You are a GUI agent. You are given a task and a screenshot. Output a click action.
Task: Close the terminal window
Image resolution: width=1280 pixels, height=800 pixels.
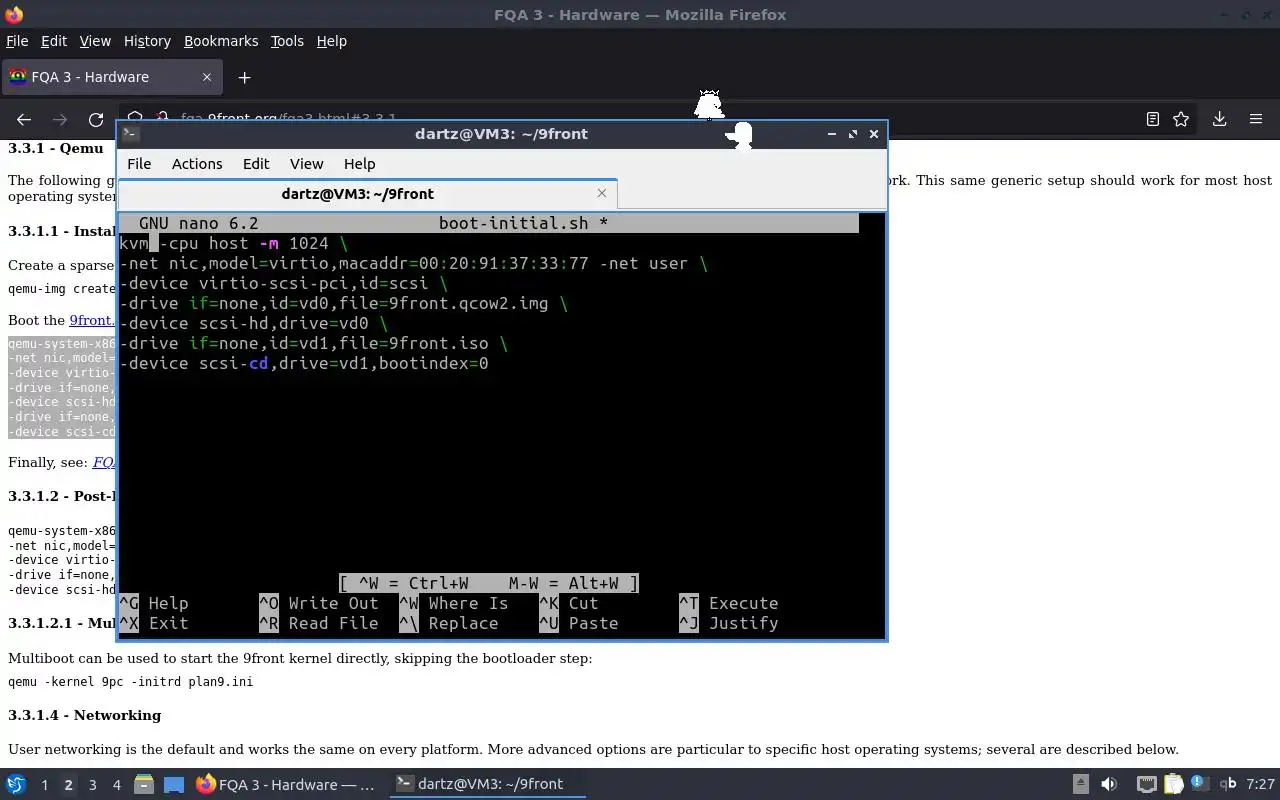873,134
